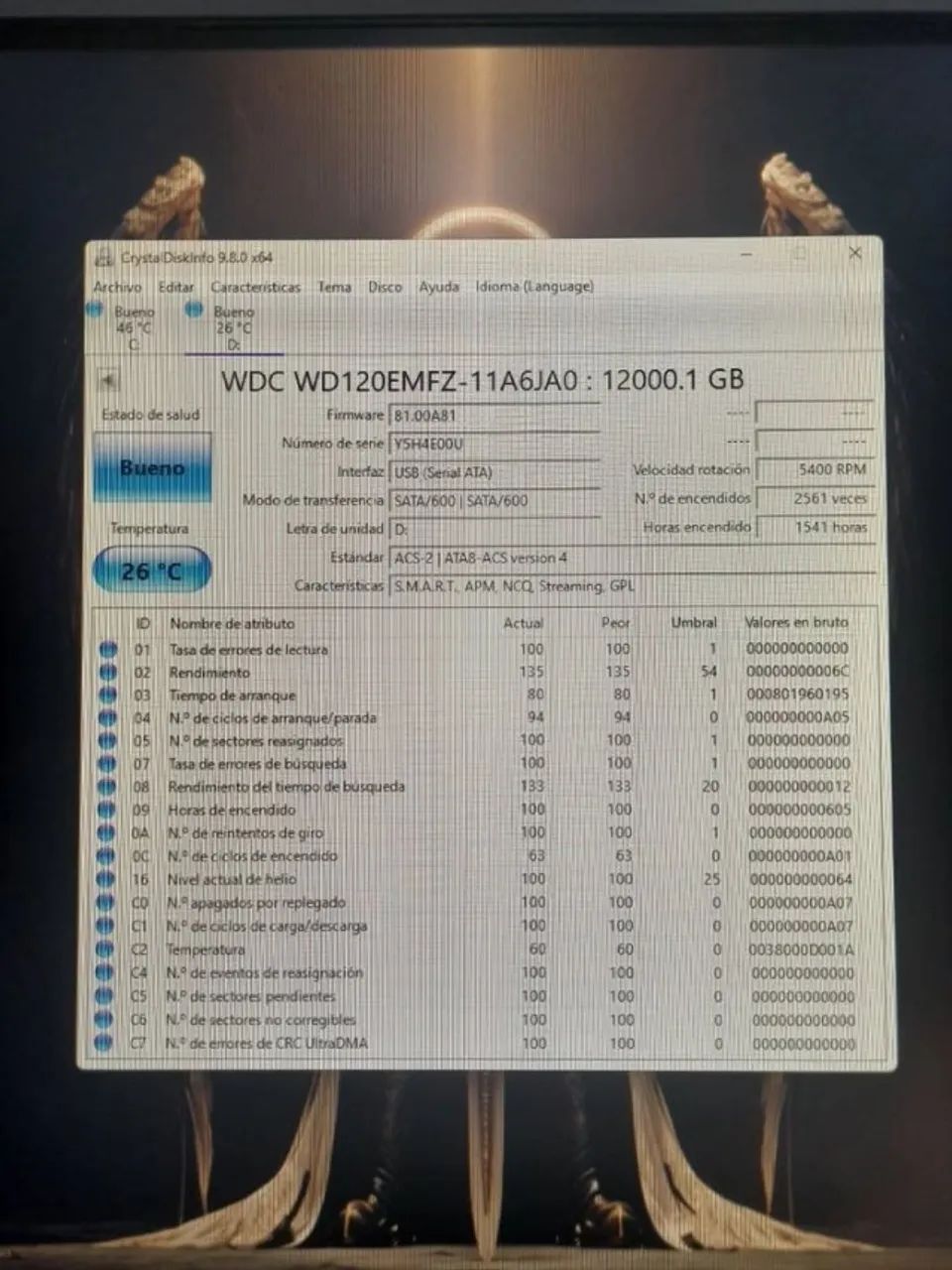Click the transfer mode field SATA/600
The height and width of the screenshot is (1270, 952).
[x=495, y=501]
